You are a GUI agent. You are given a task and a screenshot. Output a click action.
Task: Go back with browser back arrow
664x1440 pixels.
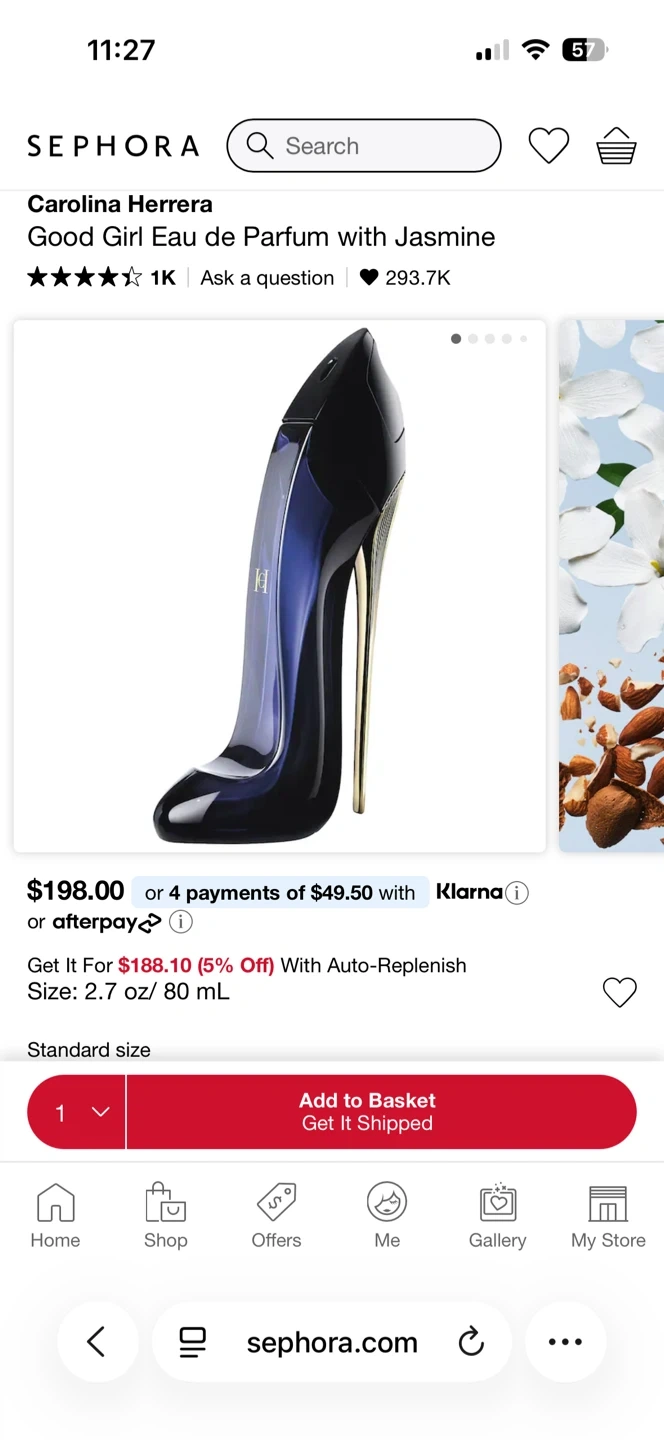click(x=97, y=1342)
